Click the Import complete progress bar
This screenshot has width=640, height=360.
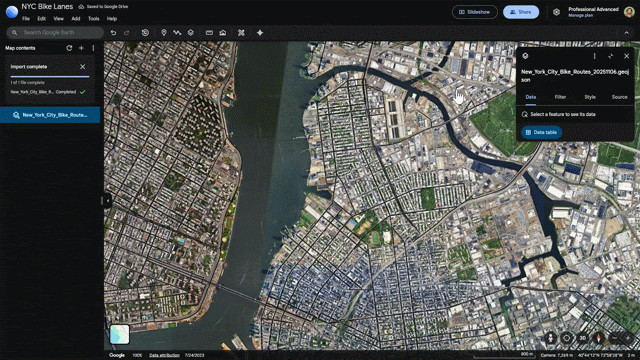click(x=50, y=76)
